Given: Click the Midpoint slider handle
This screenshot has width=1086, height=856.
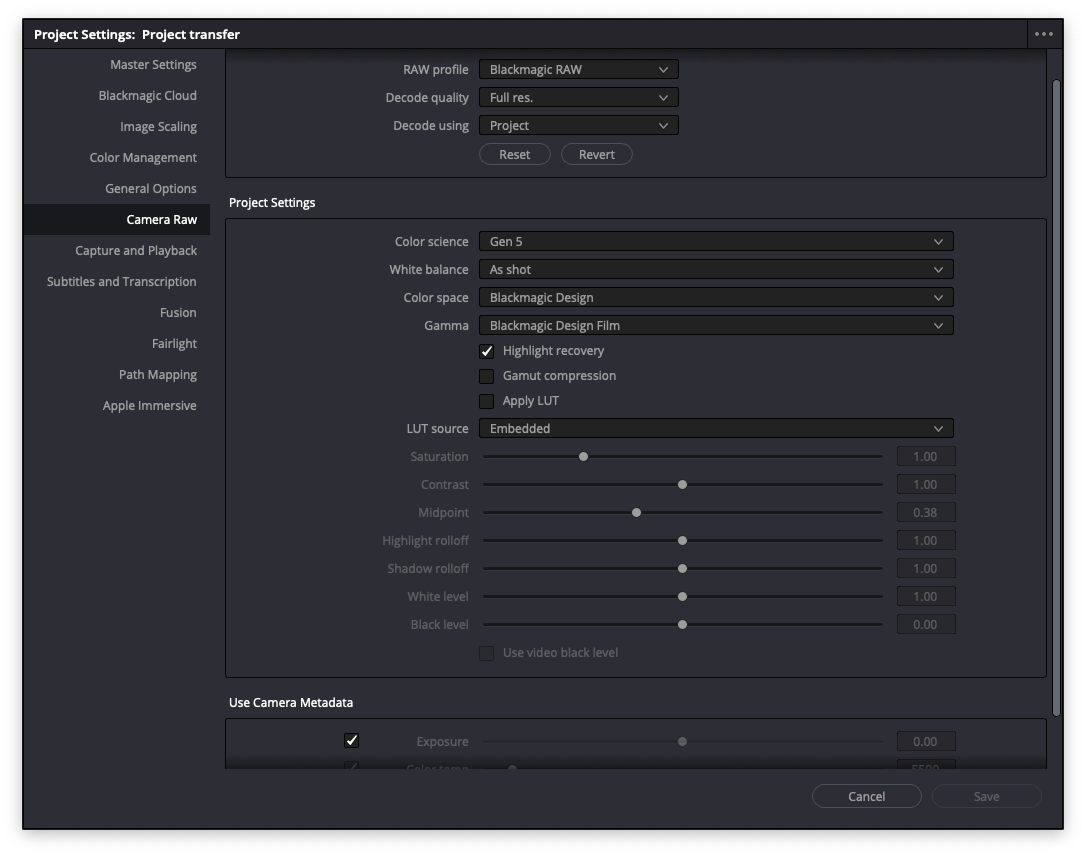Looking at the screenshot, I should (636, 512).
